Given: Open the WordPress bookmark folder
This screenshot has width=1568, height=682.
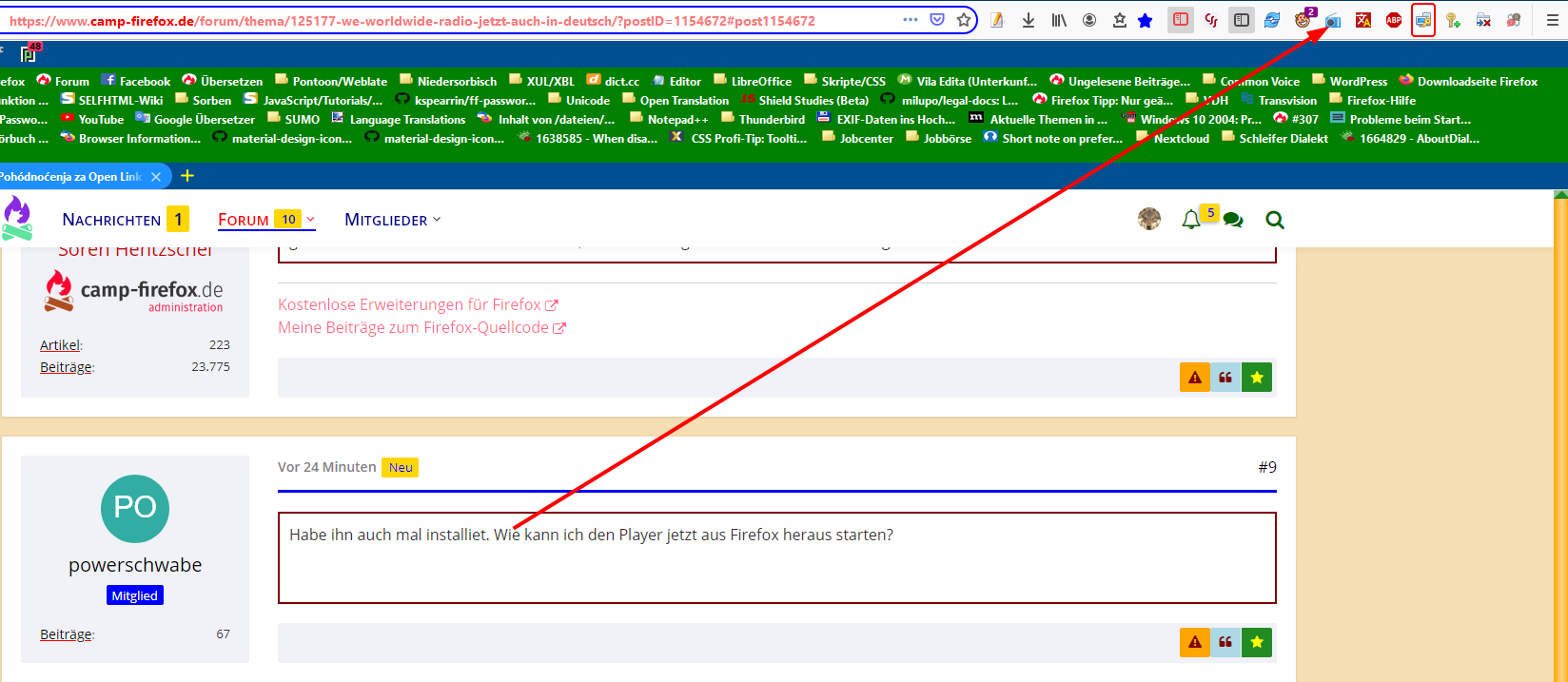Looking at the screenshot, I should tap(1349, 81).
